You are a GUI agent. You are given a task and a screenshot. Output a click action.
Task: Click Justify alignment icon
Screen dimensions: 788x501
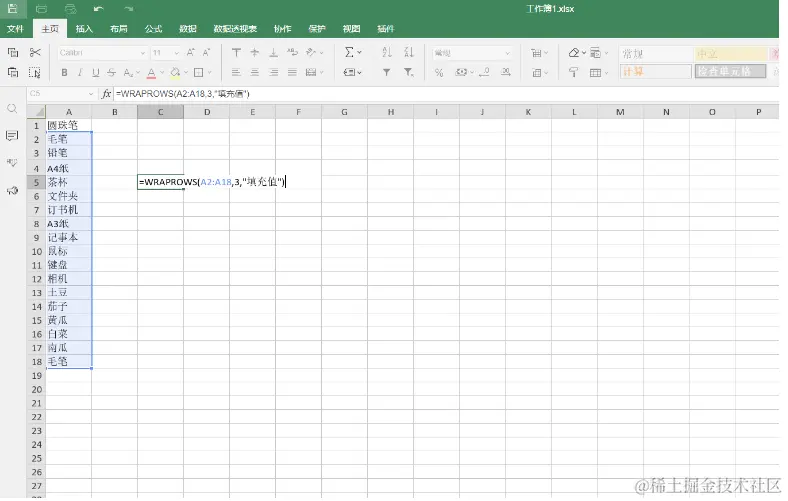[292, 73]
